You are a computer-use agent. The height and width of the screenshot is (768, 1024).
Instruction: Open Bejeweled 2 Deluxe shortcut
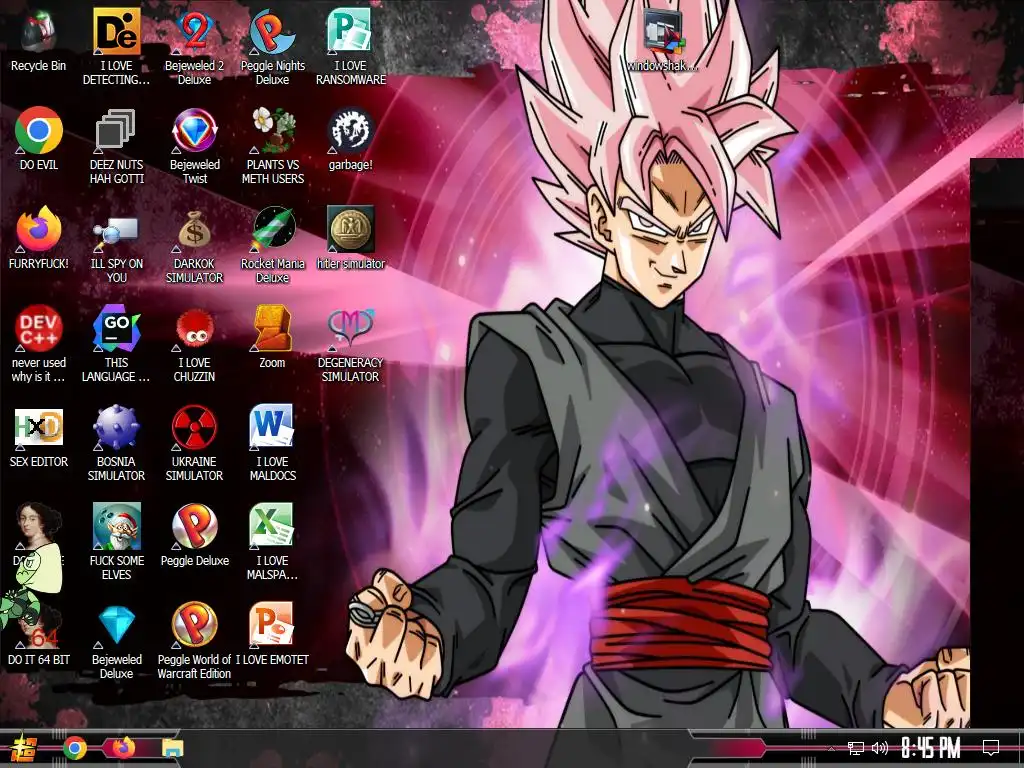point(194,32)
